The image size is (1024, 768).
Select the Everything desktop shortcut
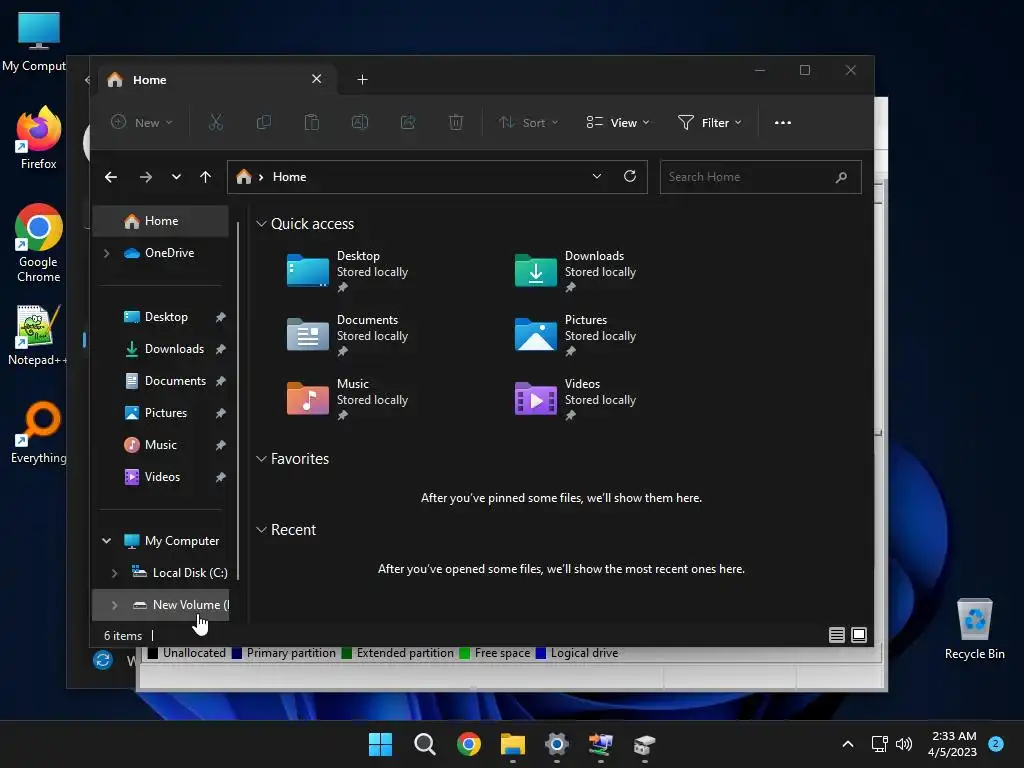pyautogui.click(x=39, y=432)
